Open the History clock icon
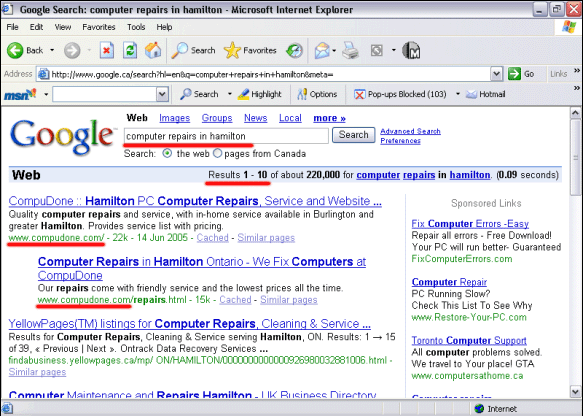Image resolution: width=583 pixels, height=416 pixels. 294,51
